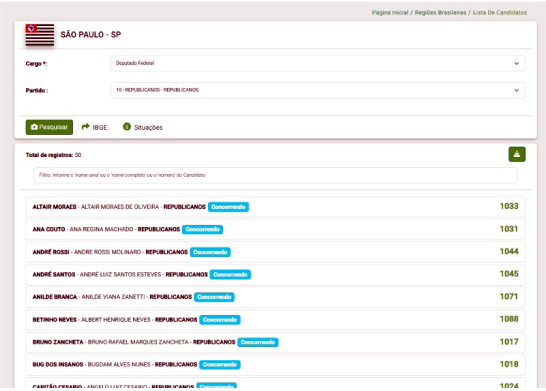Click candidate number 1045
The image size is (546, 391).
coord(509,274)
